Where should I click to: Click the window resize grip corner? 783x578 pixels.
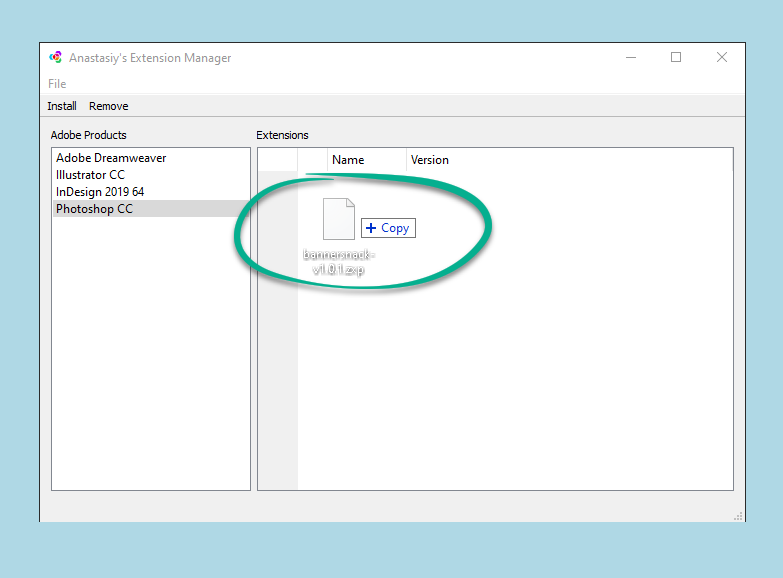738,516
